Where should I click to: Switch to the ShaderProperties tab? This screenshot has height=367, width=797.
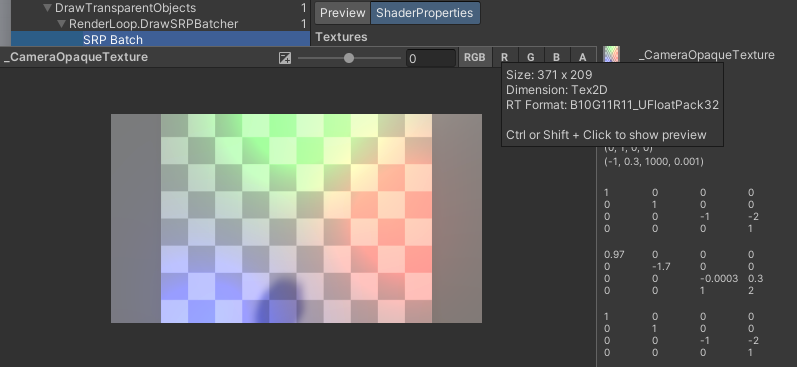tap(425, 13)
